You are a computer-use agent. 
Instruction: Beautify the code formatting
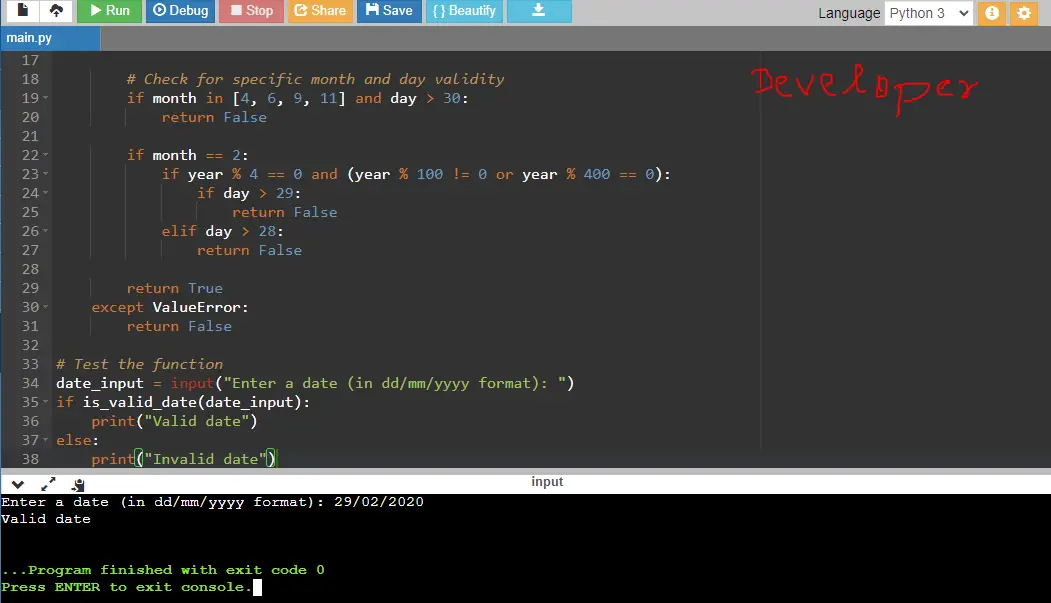tap(464, 11)
